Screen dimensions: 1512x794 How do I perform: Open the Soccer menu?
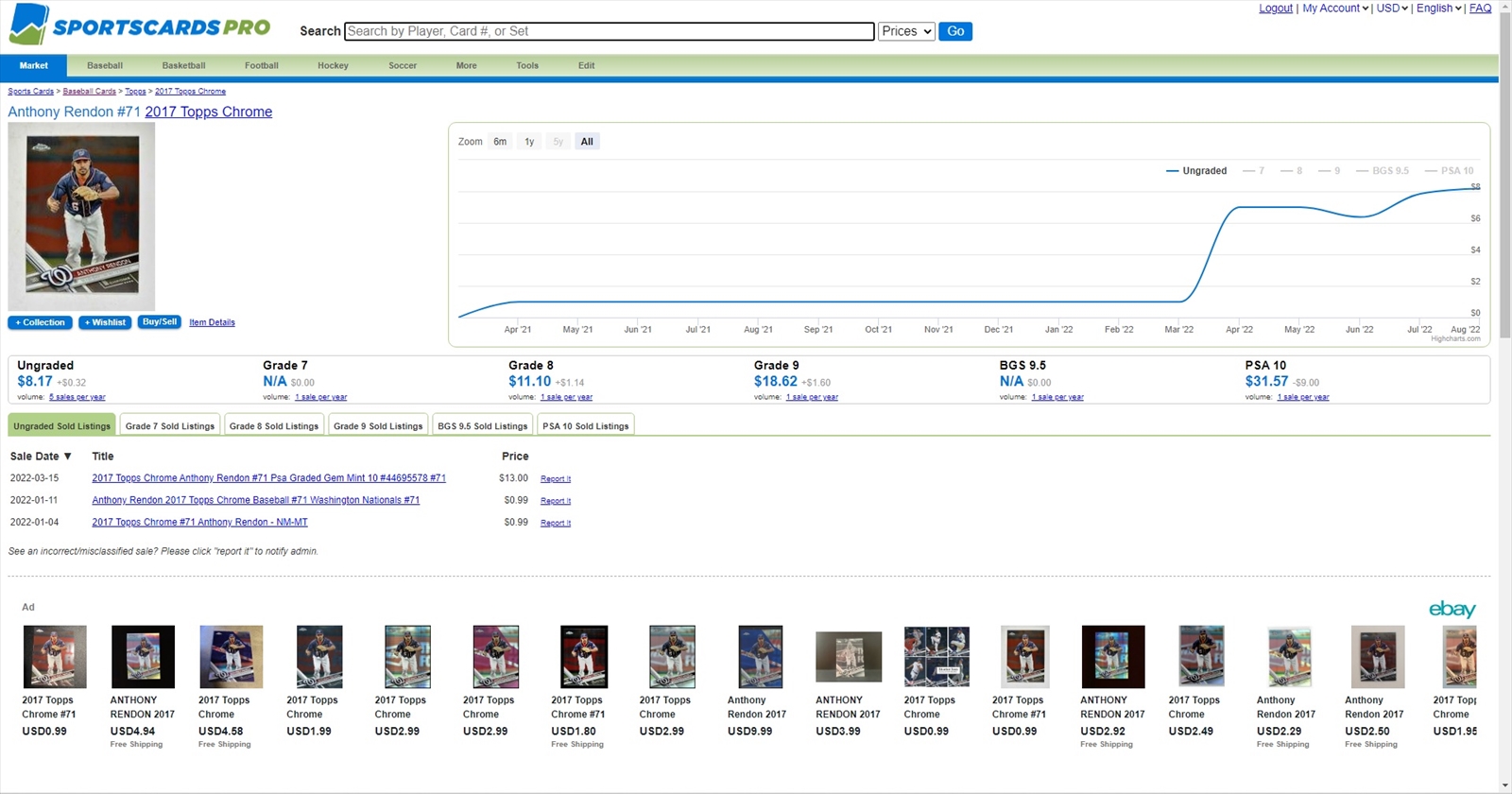click(403, 65)
